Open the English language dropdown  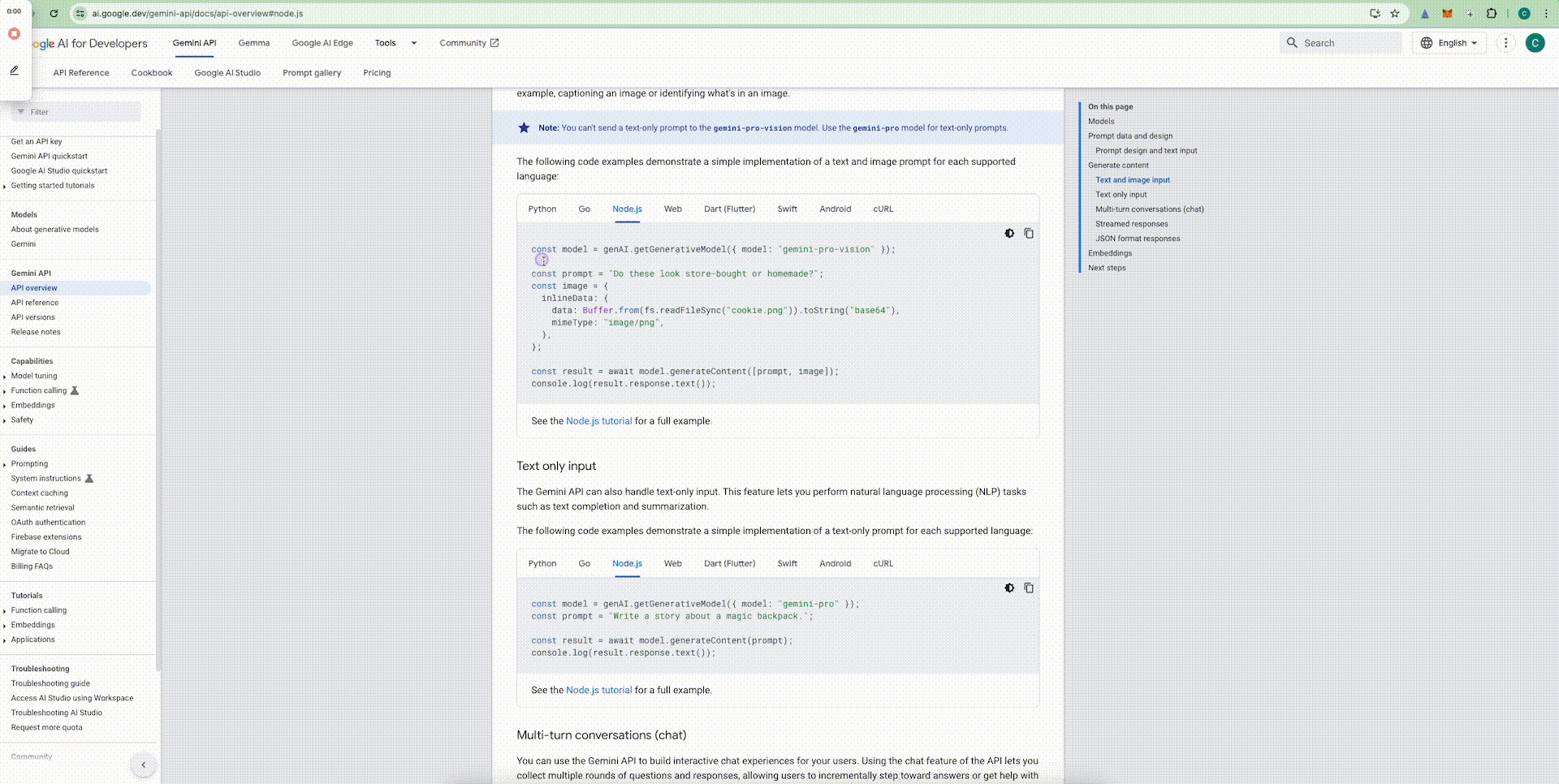(1450, 43)
